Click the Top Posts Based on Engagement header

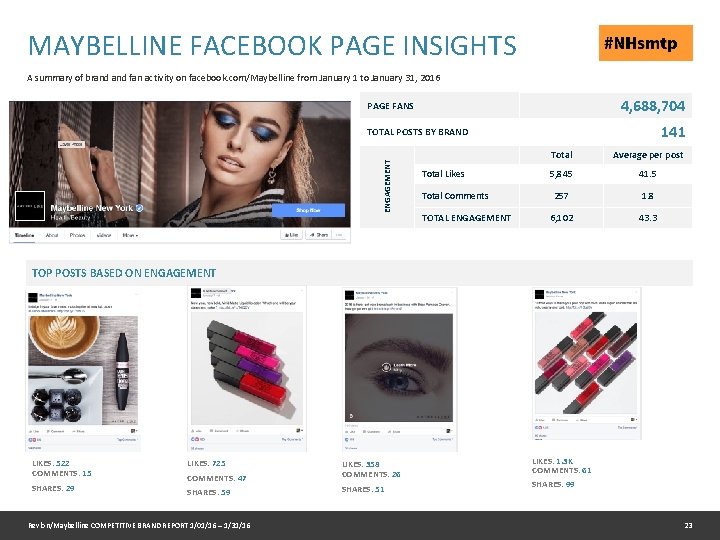(x=124, y=273)
